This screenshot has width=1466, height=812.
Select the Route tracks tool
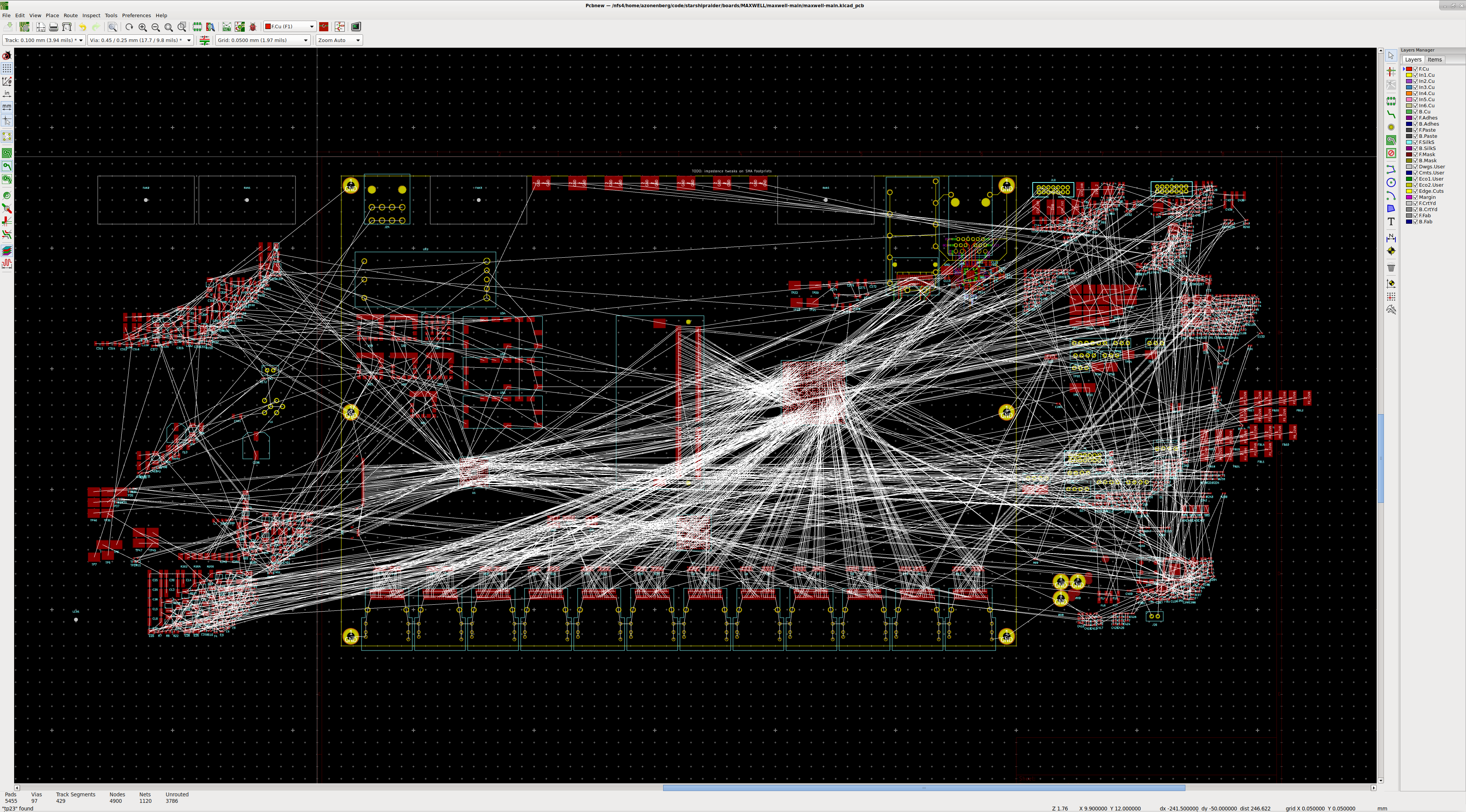(1391, 115)
